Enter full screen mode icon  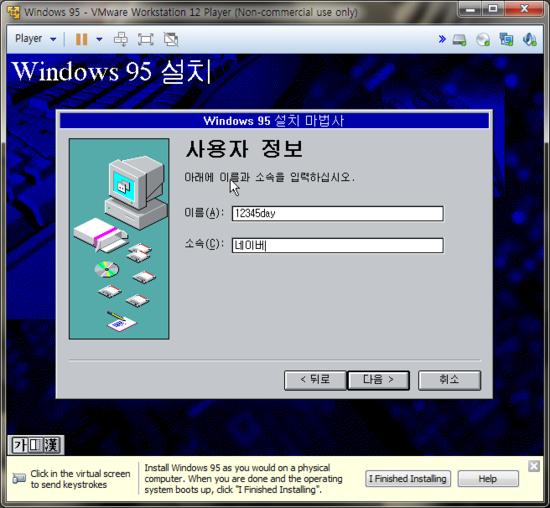(x=146, y=39)
